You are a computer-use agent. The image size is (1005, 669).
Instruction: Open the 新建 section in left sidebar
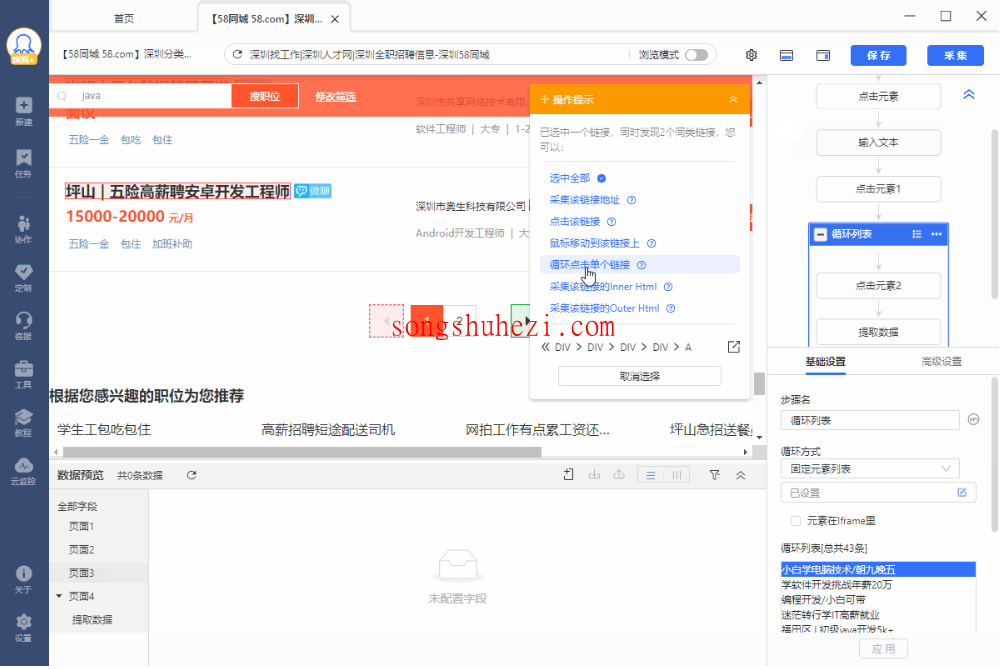[24, 111]
